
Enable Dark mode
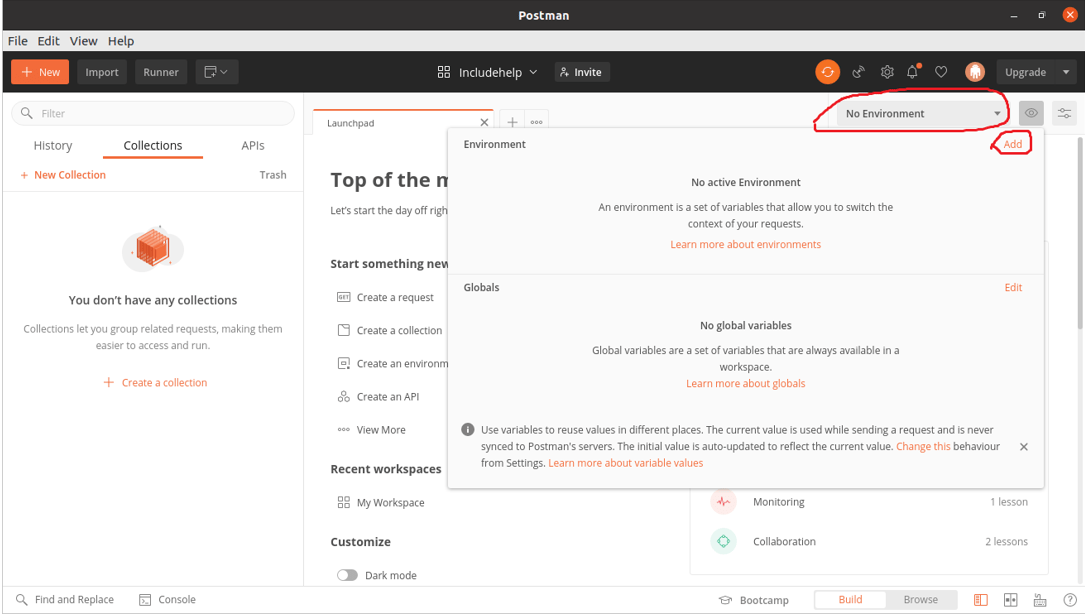tap(348, 575)
